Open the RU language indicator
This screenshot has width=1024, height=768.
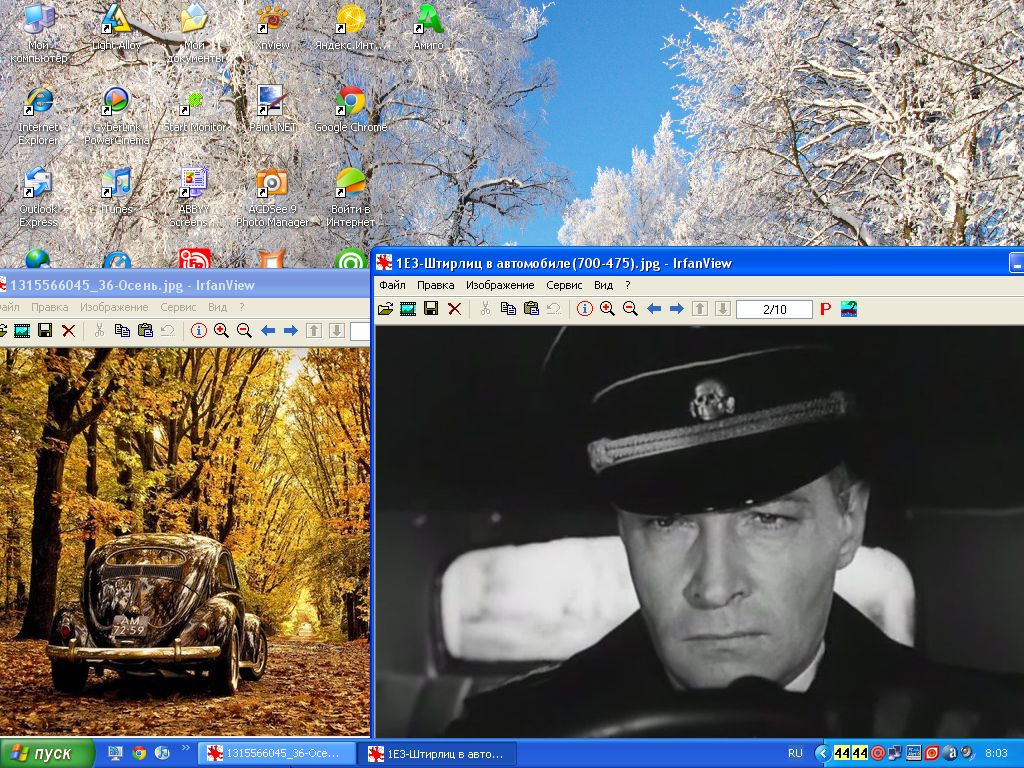[795, 753]
